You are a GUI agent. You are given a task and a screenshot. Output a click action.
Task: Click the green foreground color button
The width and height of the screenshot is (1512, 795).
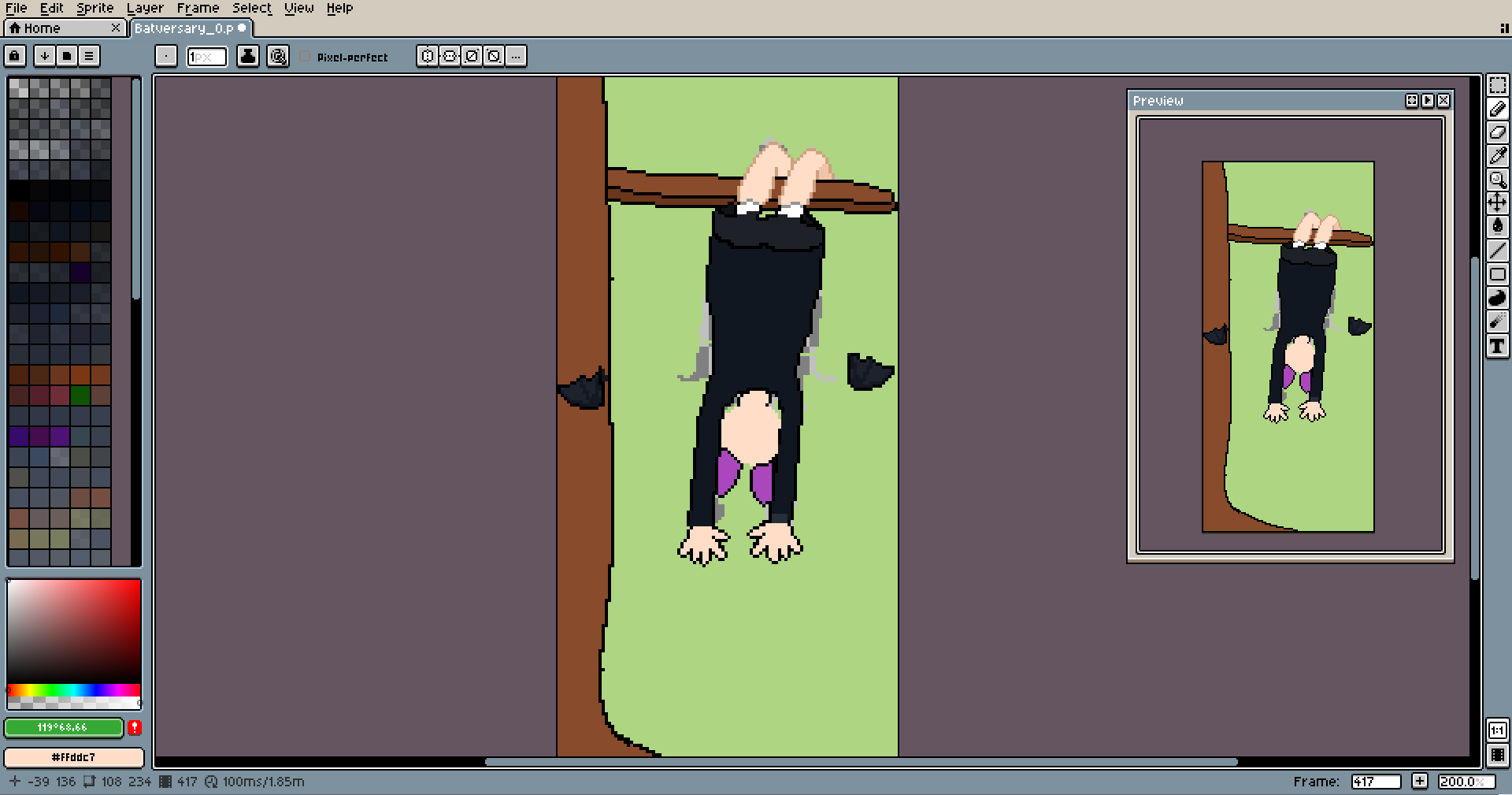63,727
